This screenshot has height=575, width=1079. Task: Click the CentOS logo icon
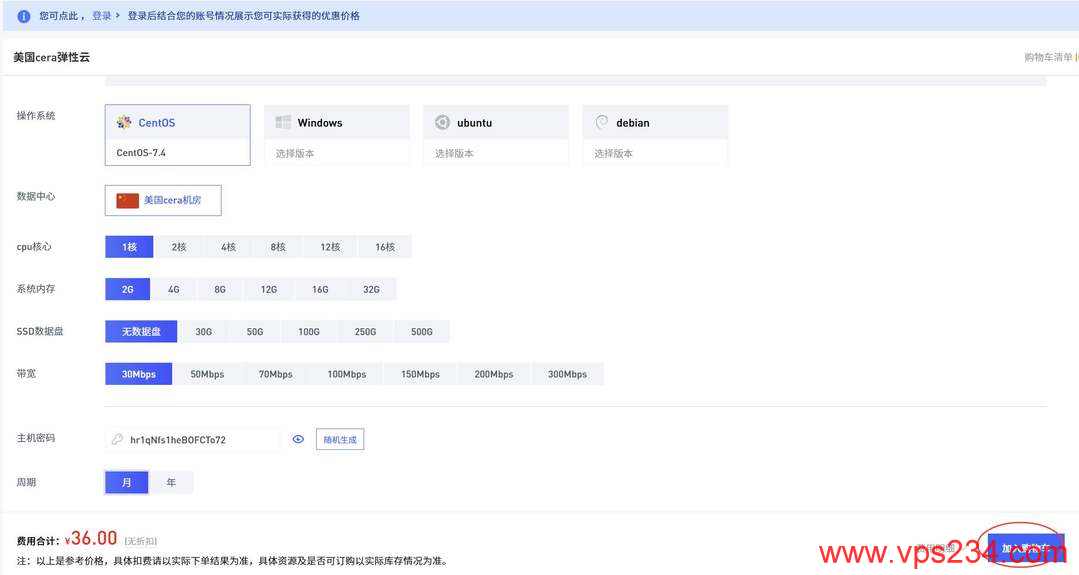124,122
